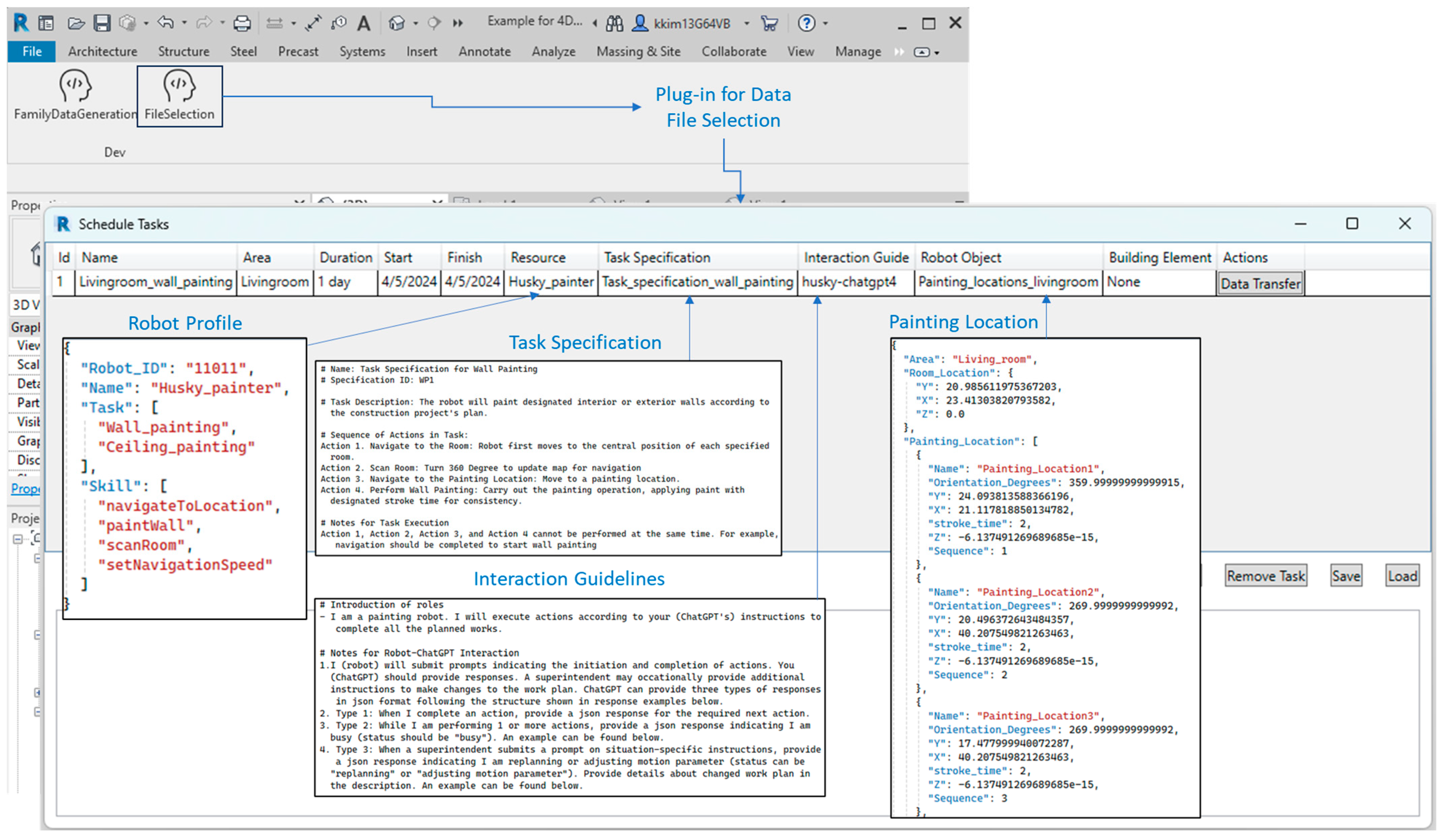Select the Livingroom_wall_painting name cell

click(x=155, y=282)
